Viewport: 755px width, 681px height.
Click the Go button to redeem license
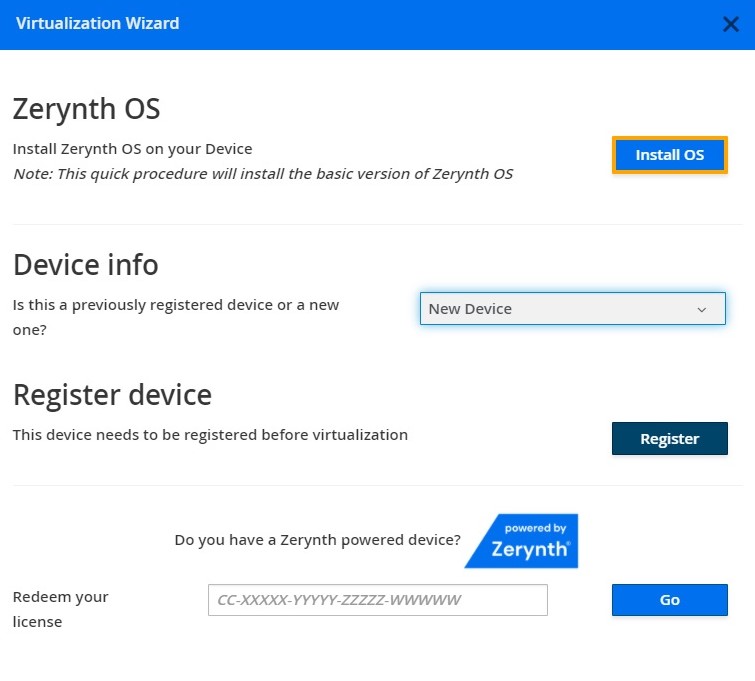tap(669, 600)
